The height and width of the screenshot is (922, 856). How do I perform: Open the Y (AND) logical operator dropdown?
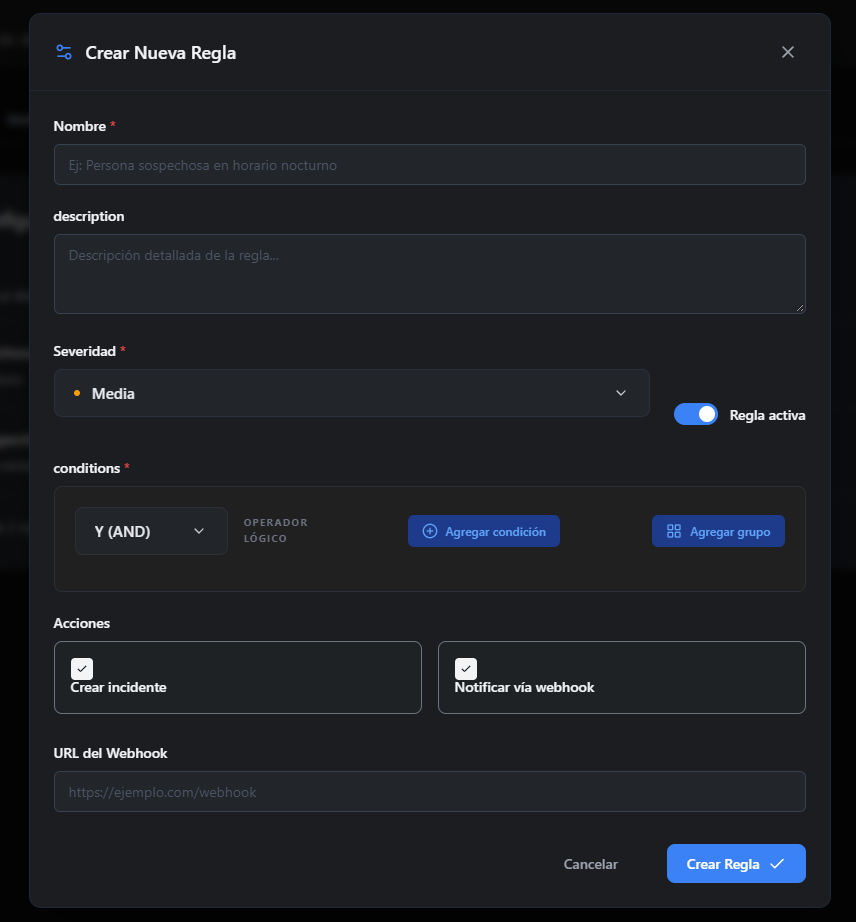[x=151, y=531]
